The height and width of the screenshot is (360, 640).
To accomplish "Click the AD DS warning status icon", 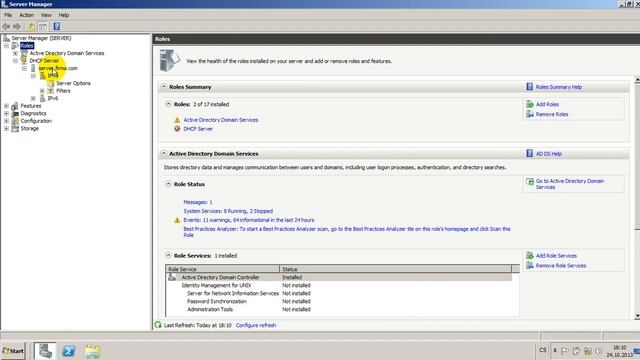I will (177, 120).
